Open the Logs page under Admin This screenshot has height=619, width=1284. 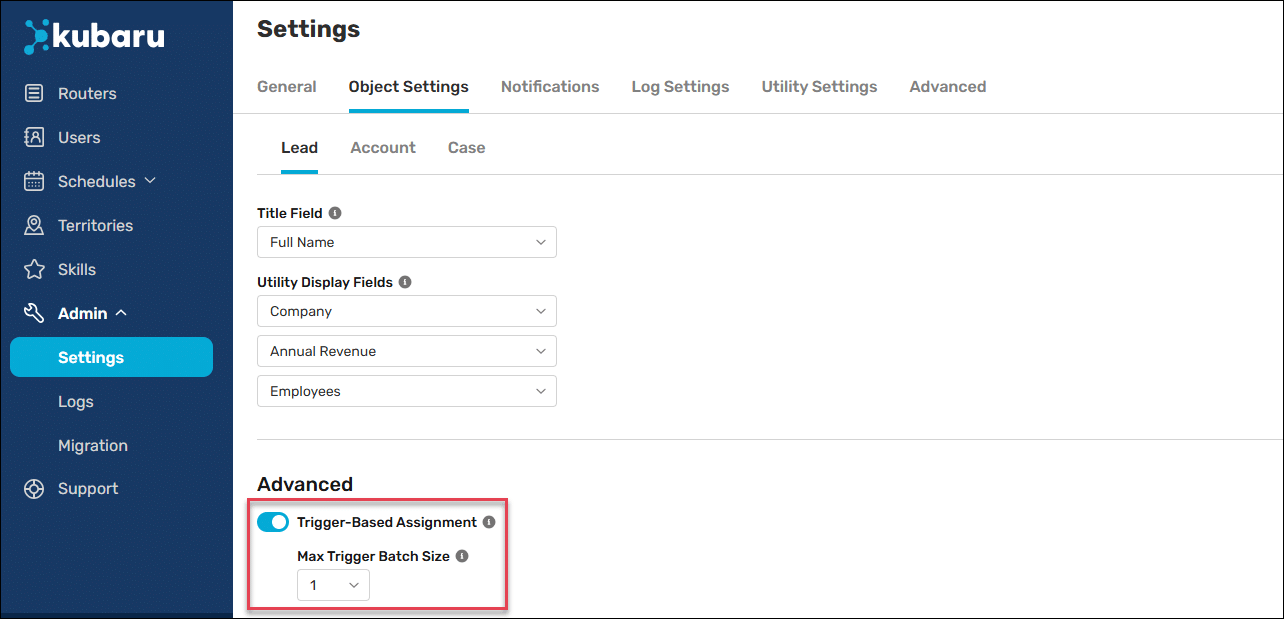pyautogui.click(x=76, y=401)
